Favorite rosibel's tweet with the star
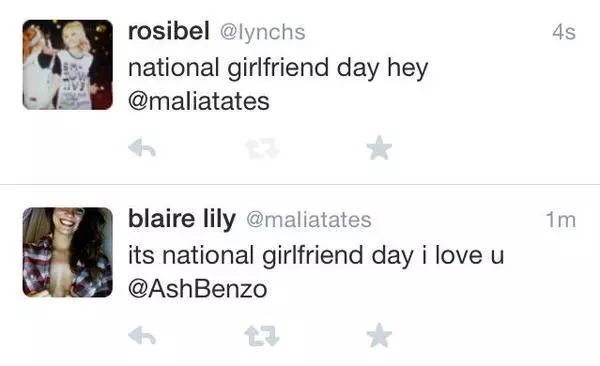Image resolution: width=600 pixels, height=366 pixels. point(379,148)
